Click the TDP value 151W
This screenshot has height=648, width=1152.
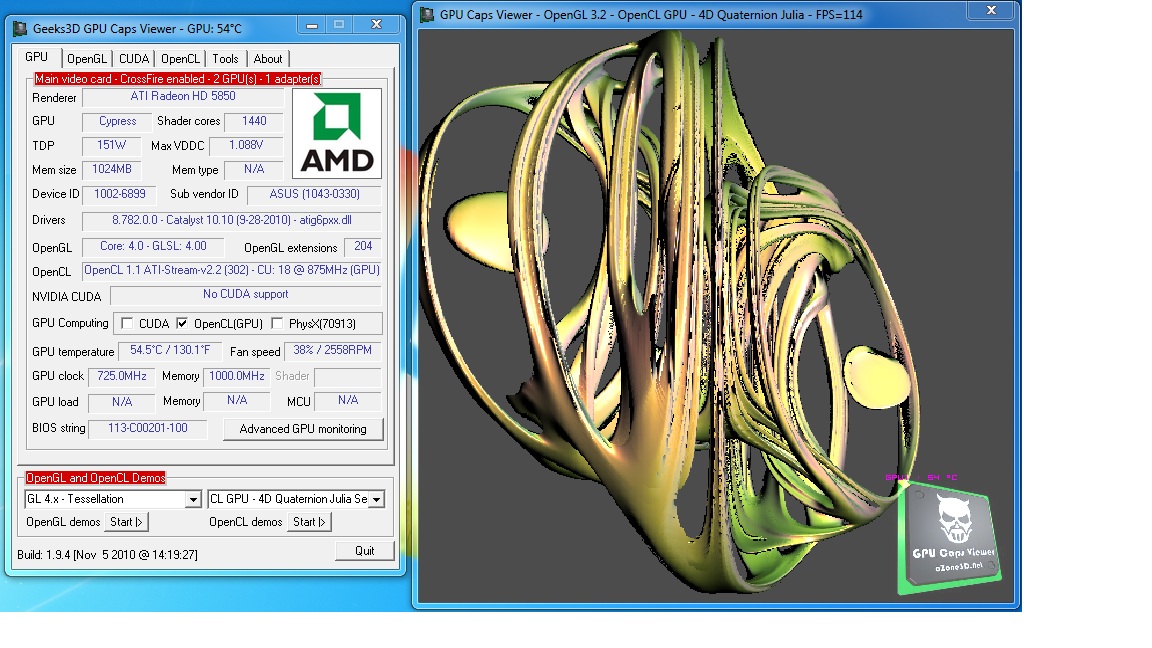click(112, 145)
